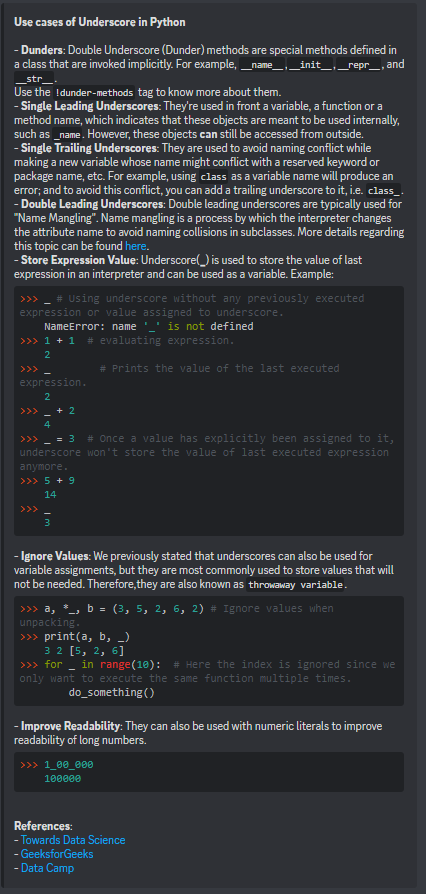This screenshot has width=426, height=894.
Task: Click the 'Use cases of Underscore in Python' title
Action: click(99, 22)
